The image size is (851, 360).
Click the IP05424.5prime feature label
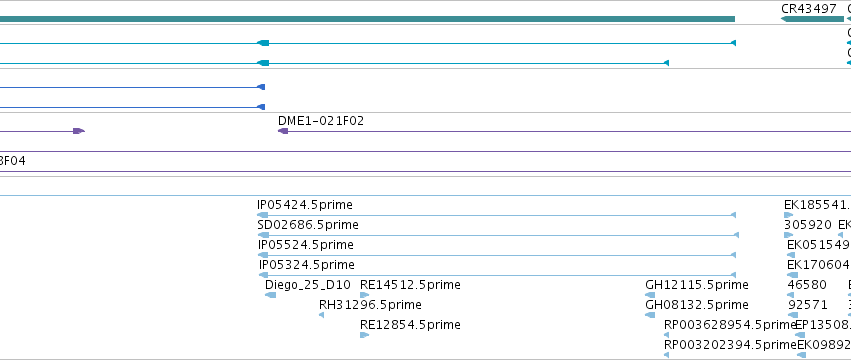304,205
